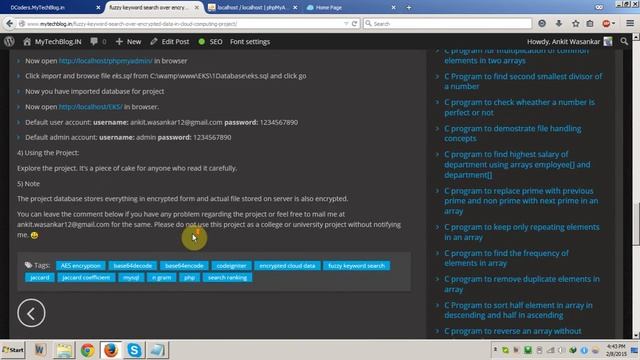This screenshot has width=640, height=360.
Task: Select the jaccard coefficient tag
Action: (x=86, y=278)
